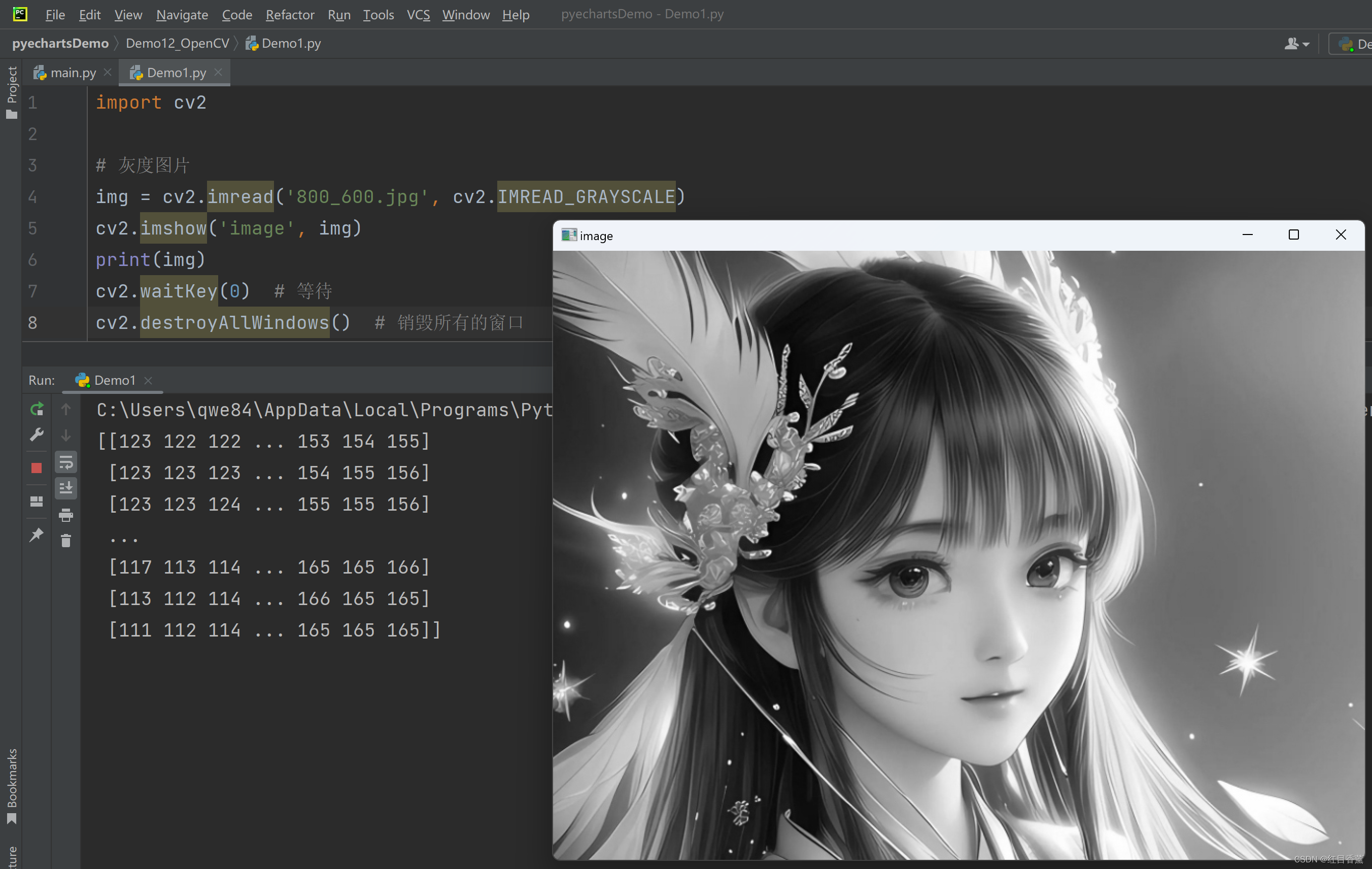1372x869 pixels.
Task: Switch to the main.py editor tab
Action: click(65, 73)
